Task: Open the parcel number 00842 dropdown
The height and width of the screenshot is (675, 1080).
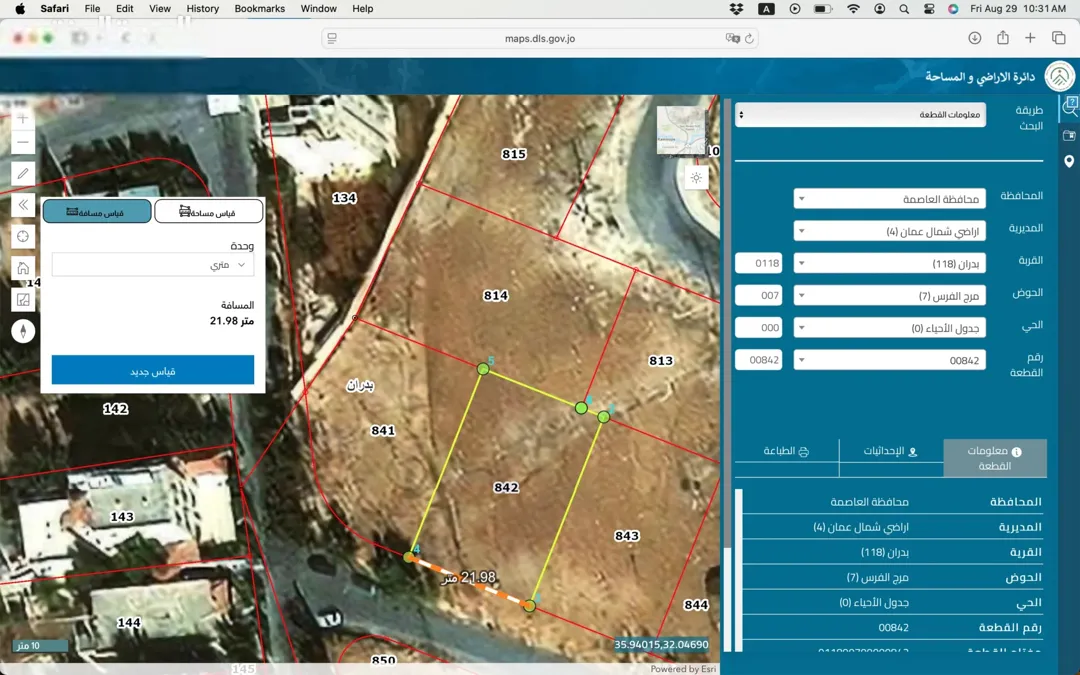Action: click(x=889, y=360)
